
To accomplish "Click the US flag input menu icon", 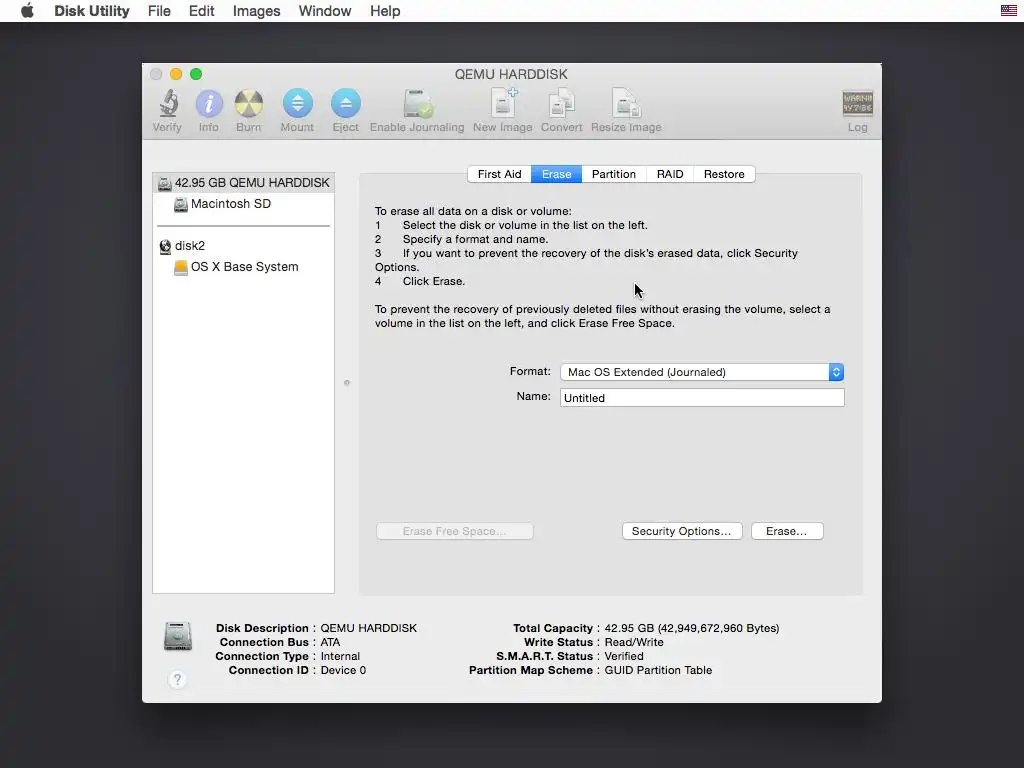I will (x=1008, y=10).
